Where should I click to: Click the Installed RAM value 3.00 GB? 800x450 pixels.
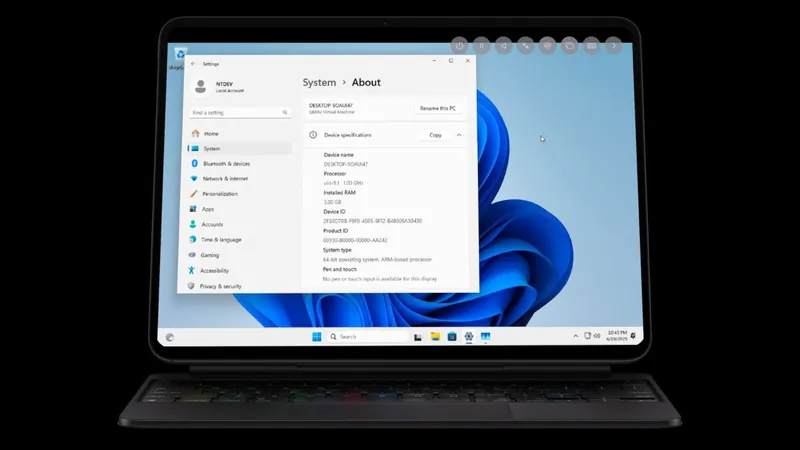click(x=332, y=202)
